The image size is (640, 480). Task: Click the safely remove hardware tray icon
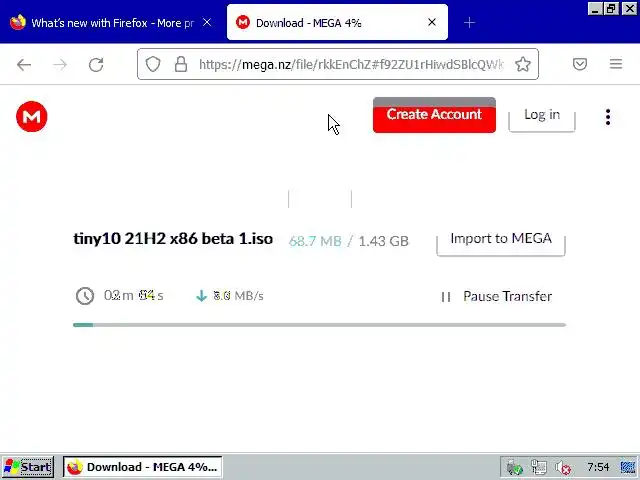[x=514, y=467]
